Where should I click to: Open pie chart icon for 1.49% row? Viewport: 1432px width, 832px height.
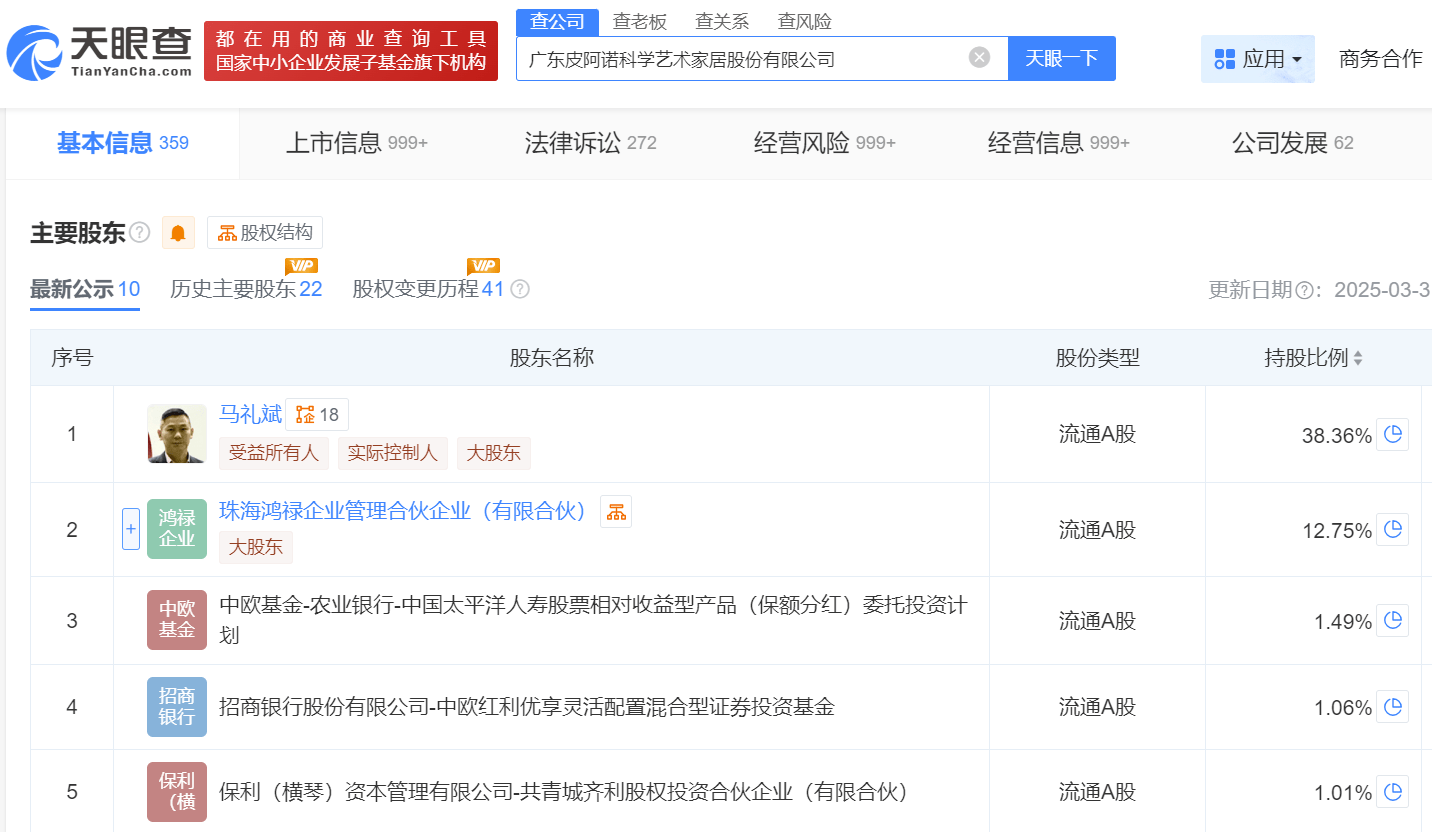click(x=1392, y=621)
